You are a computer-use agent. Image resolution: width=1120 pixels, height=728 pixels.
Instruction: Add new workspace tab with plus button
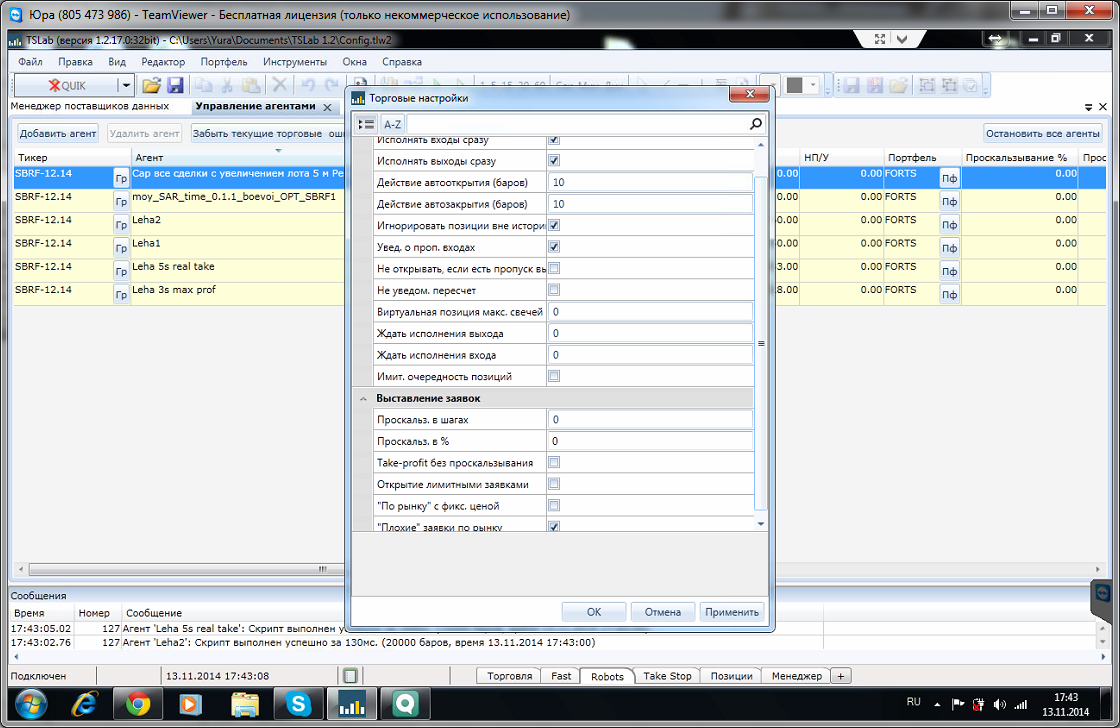point(841,676)
